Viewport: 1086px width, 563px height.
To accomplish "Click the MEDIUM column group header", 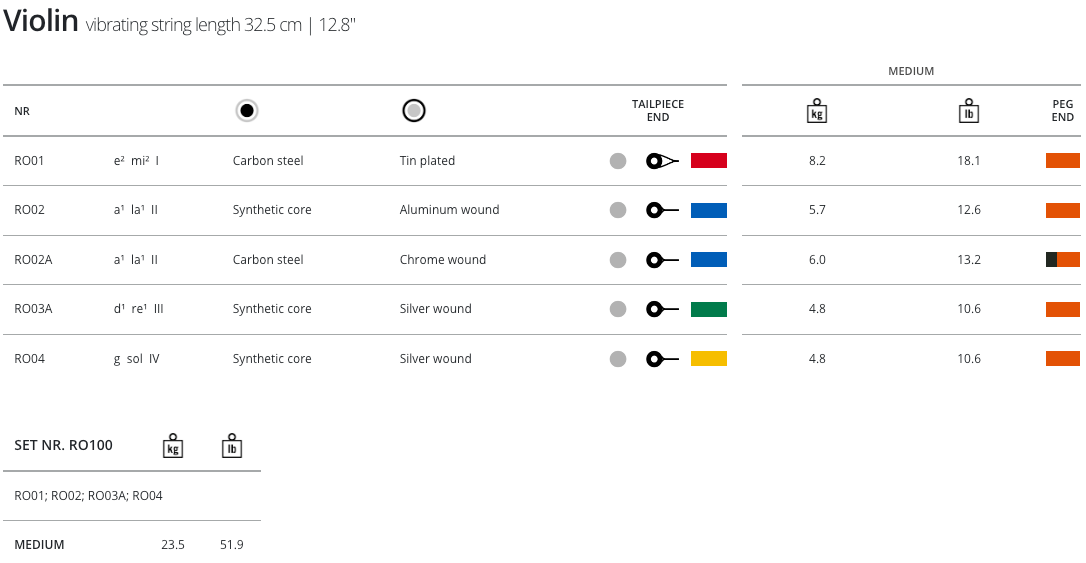I will (911, 71).
